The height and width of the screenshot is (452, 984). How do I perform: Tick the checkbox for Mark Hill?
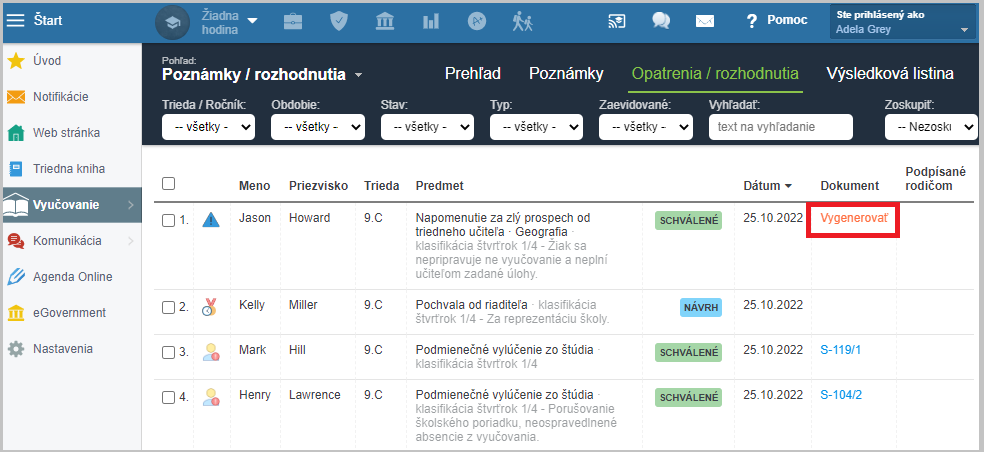(x=168, y=352)
